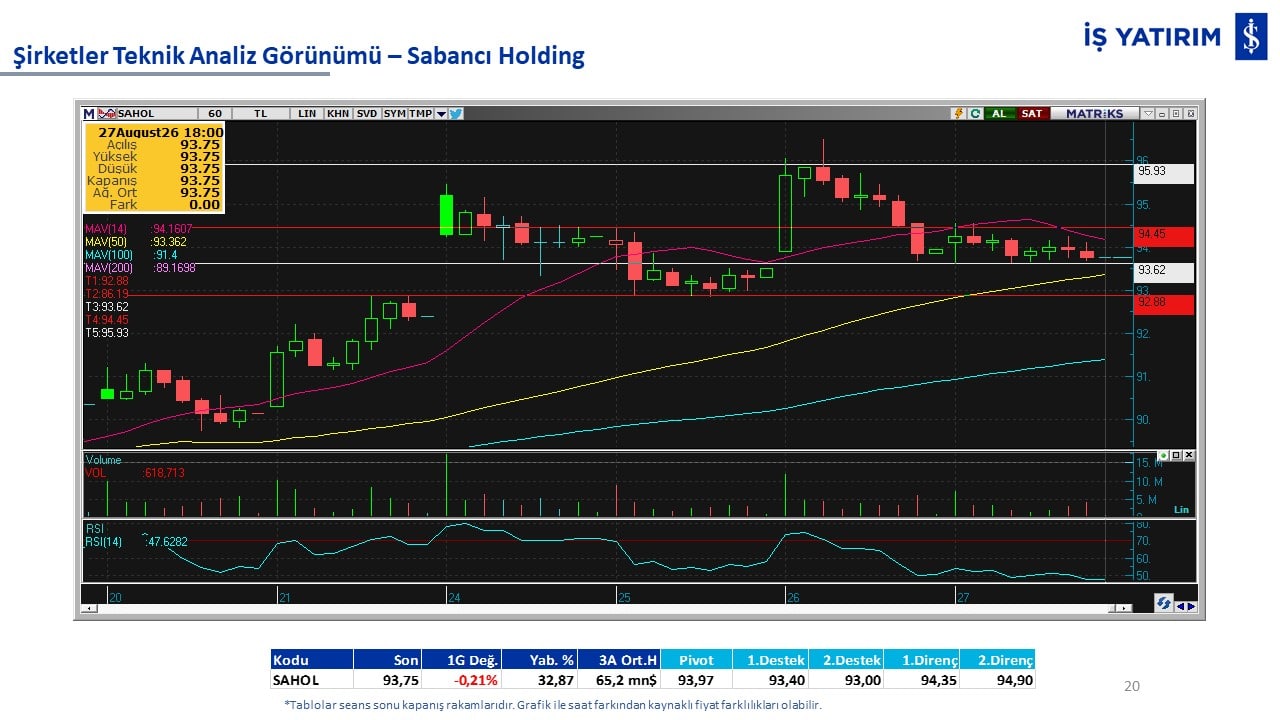
Task: Click the MATRIKS logo button
Action: pyautogui.click(x=1094, y=114)
